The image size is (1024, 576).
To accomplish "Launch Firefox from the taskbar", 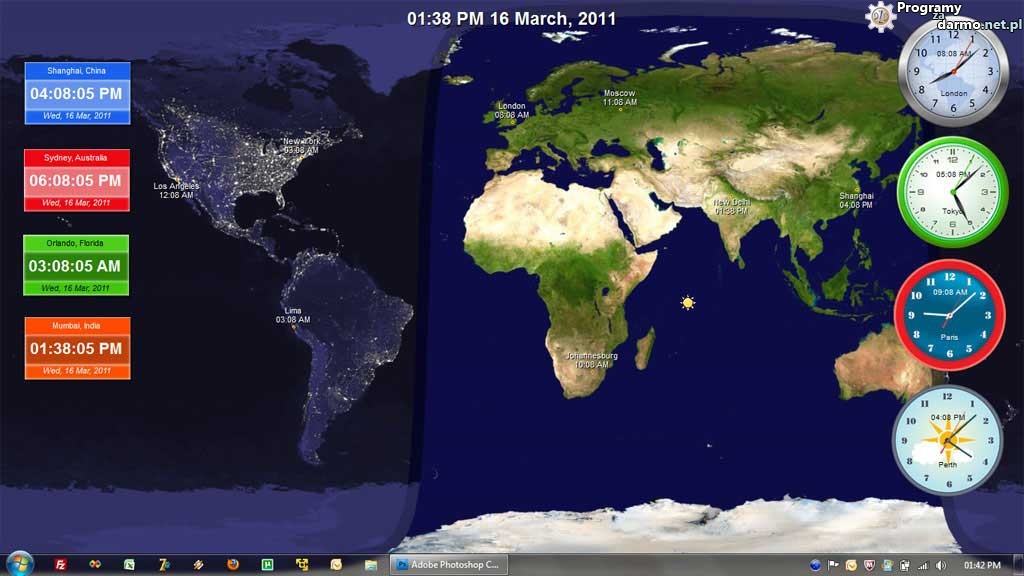I will tap(232, 565).
